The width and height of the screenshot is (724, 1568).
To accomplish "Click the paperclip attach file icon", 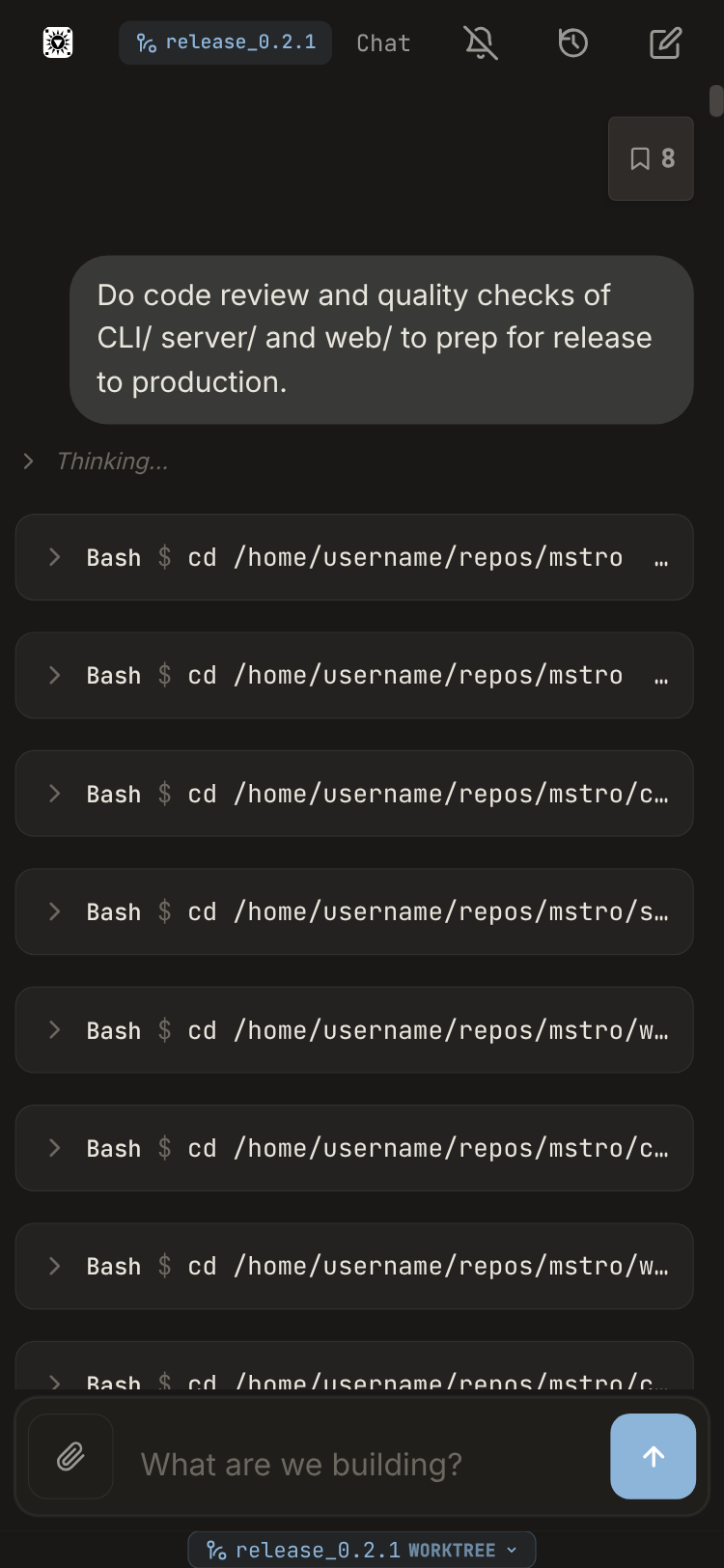I will tap(70, 1456).
